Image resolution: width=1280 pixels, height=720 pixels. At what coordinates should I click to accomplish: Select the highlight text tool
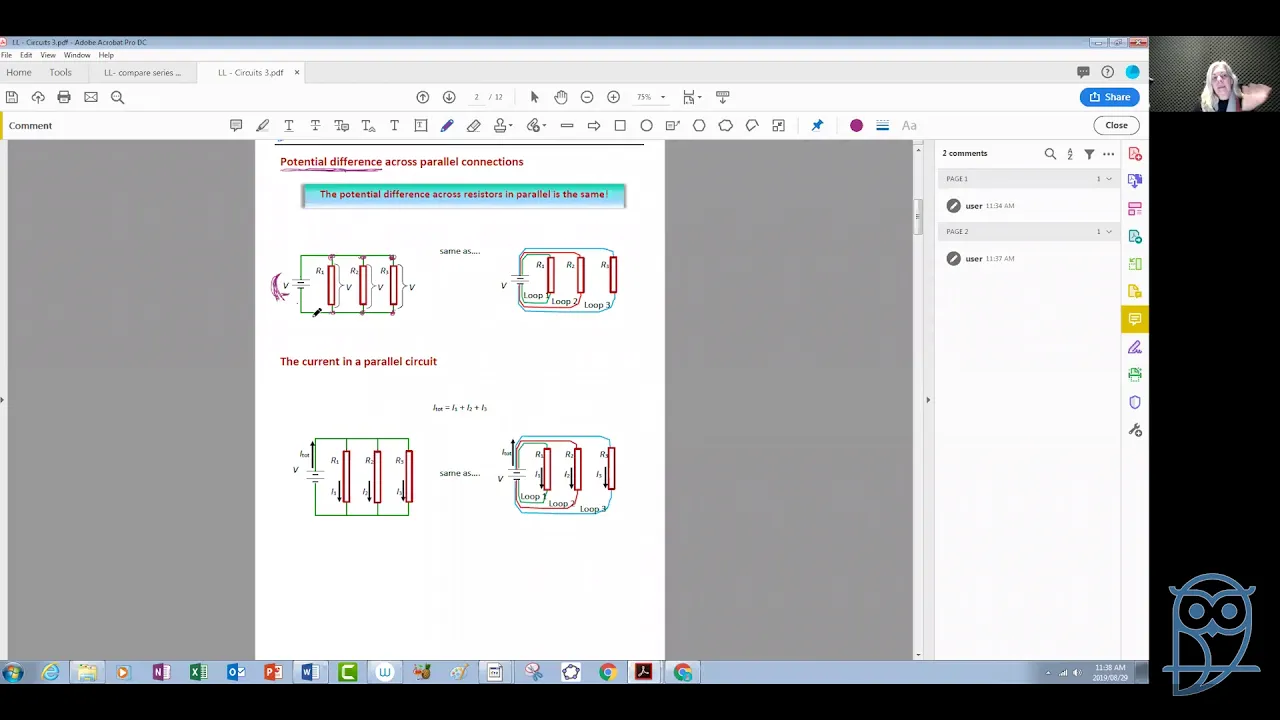[263, 125]
